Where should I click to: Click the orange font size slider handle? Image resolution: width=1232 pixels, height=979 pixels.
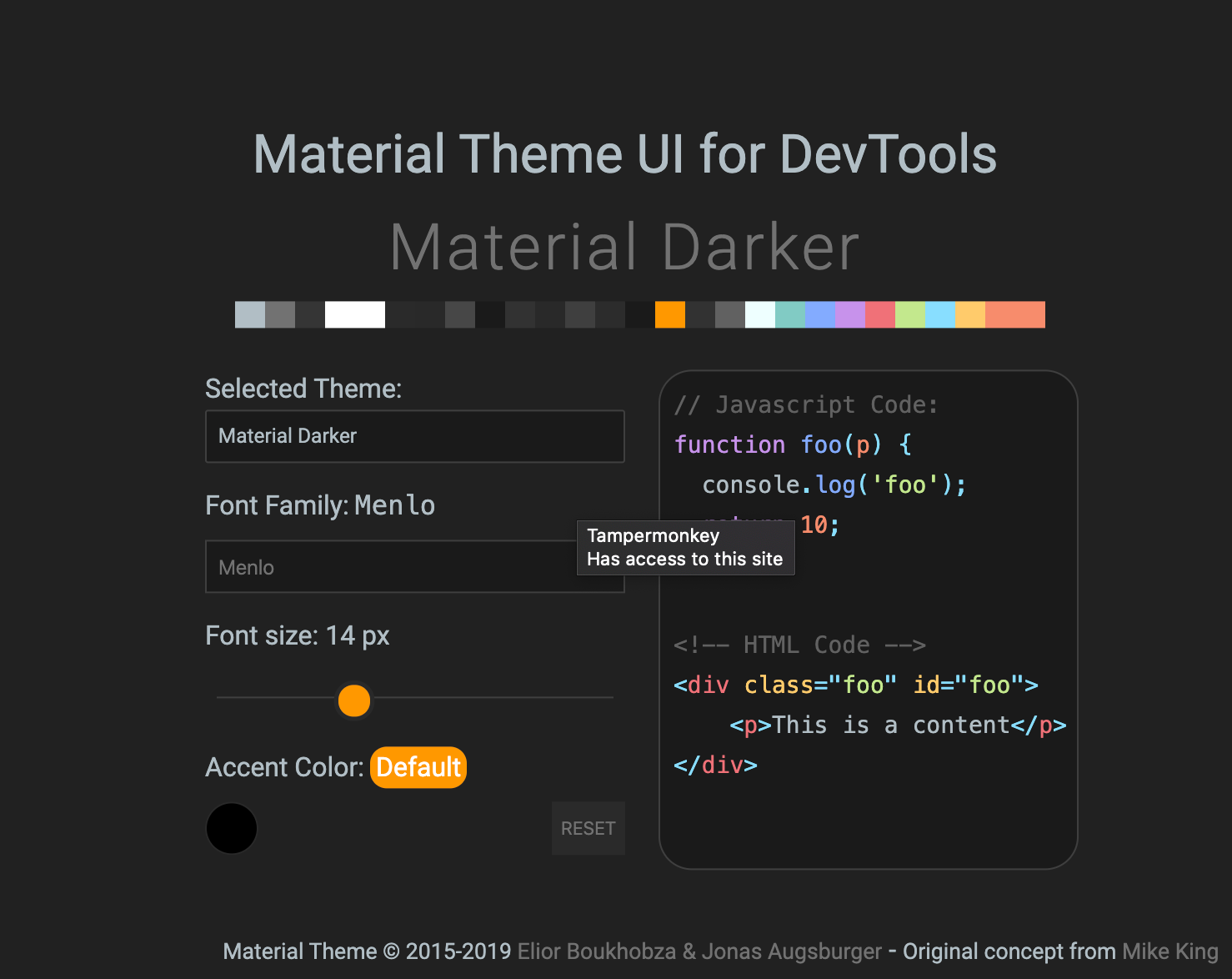[354, 700]
